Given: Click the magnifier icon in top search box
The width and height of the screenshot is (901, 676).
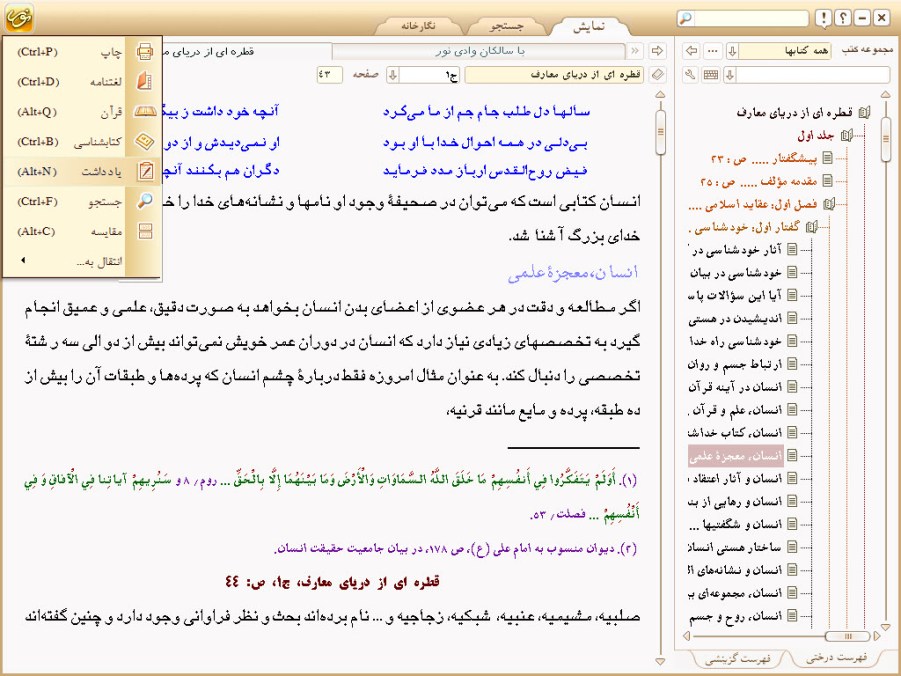Looking at the screenshot, I should coord(686,18).
